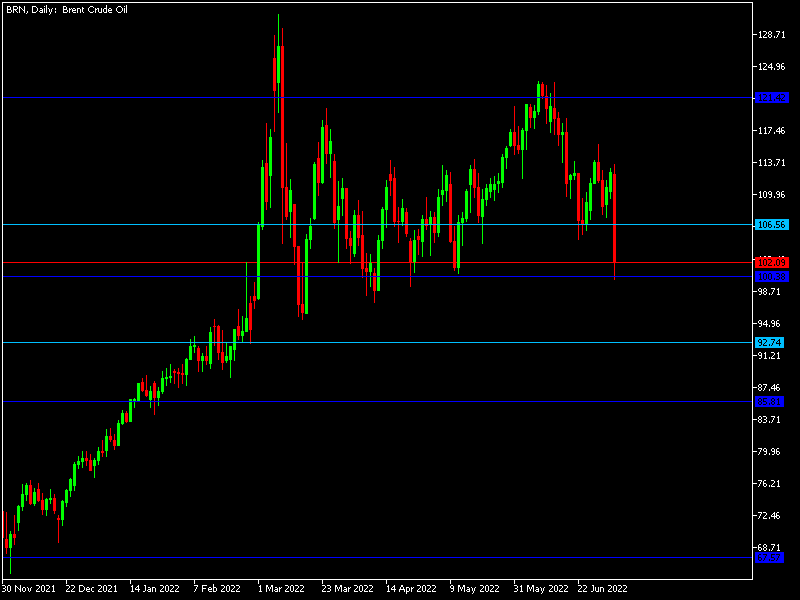
Task: Click the 76.21 price axis label
Action: [x=769, y=484]
